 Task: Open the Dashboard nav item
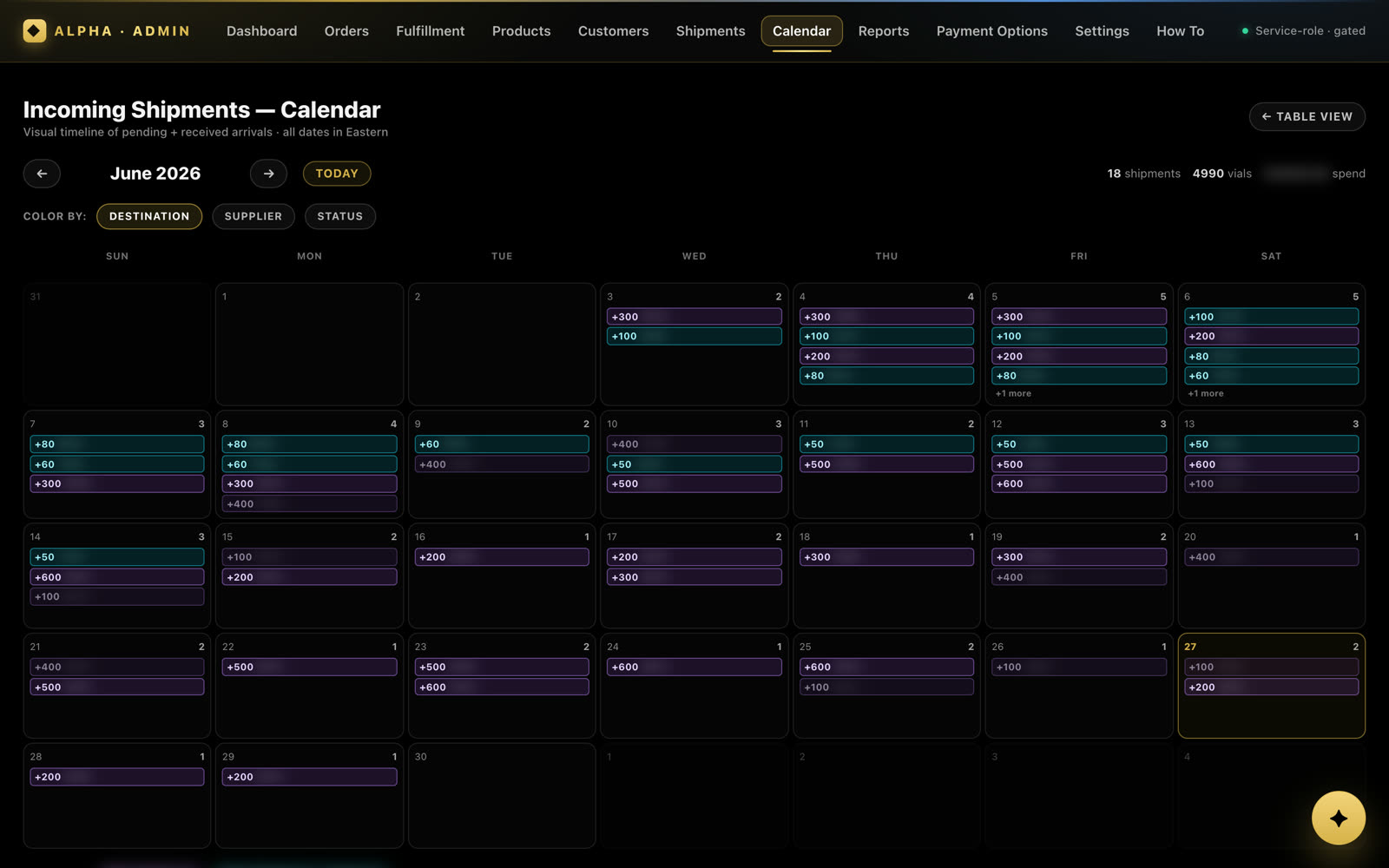point(261,31)
